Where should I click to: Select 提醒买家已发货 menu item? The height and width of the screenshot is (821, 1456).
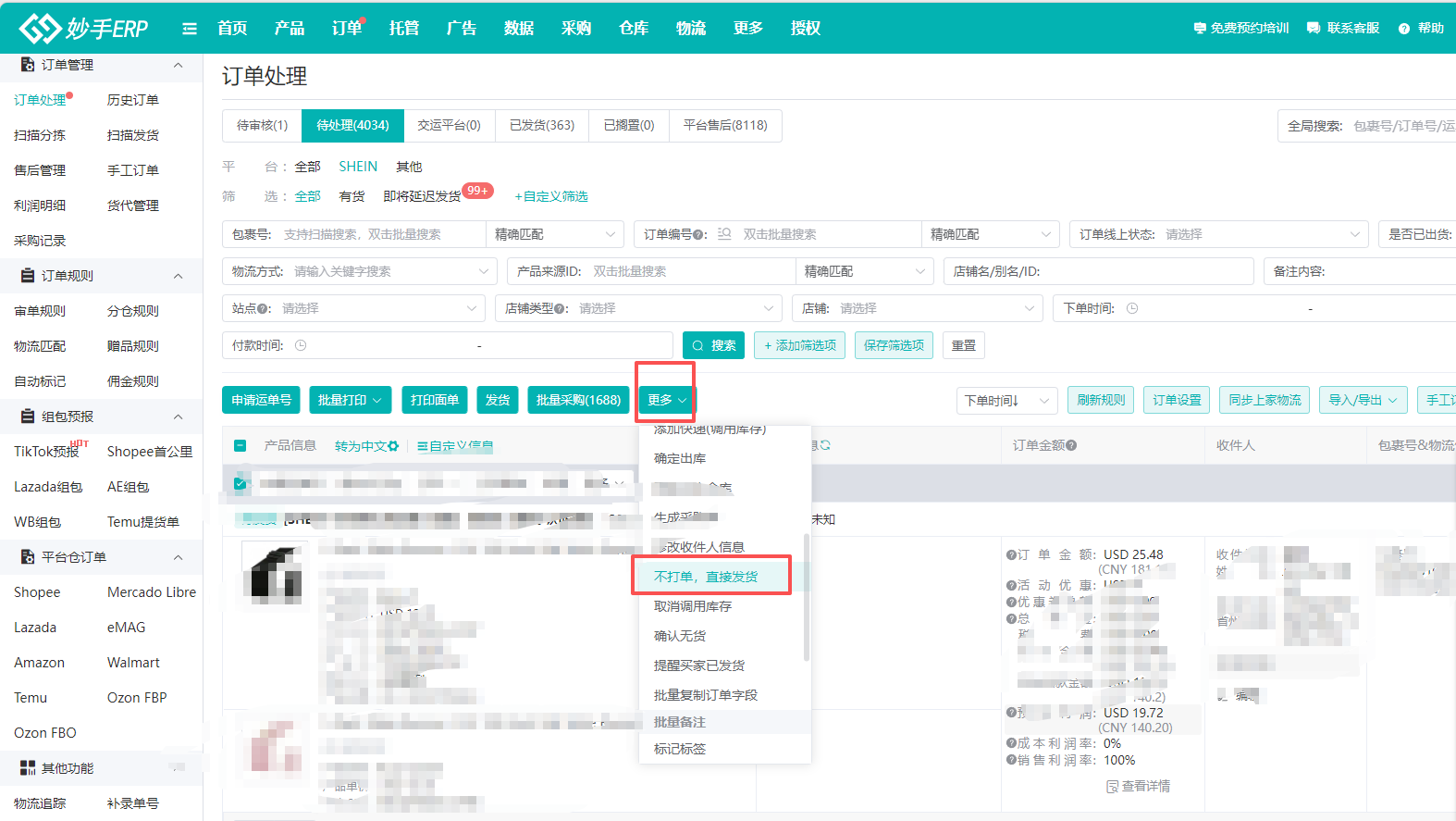[699, 666]
